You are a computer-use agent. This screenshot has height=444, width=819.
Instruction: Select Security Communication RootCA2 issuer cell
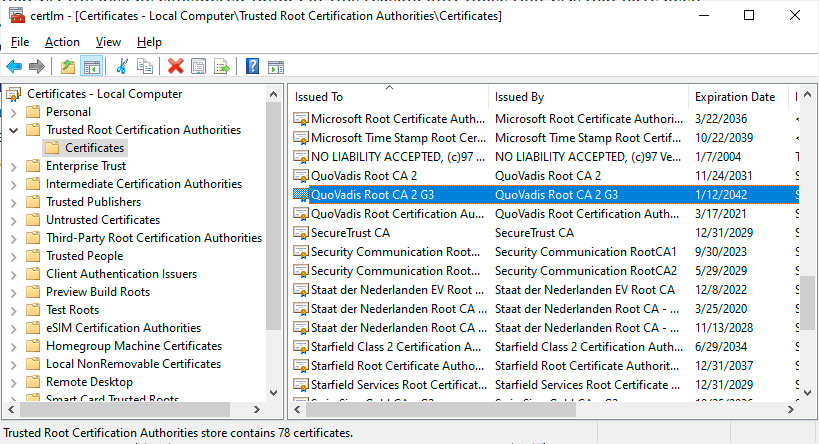586,271
